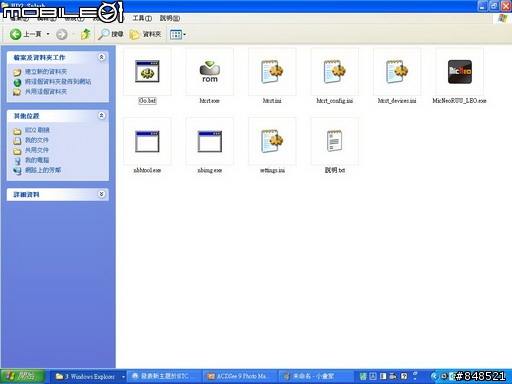Minimize the Explorer window
Screen dimensions: 512x384
pos(482,6)
